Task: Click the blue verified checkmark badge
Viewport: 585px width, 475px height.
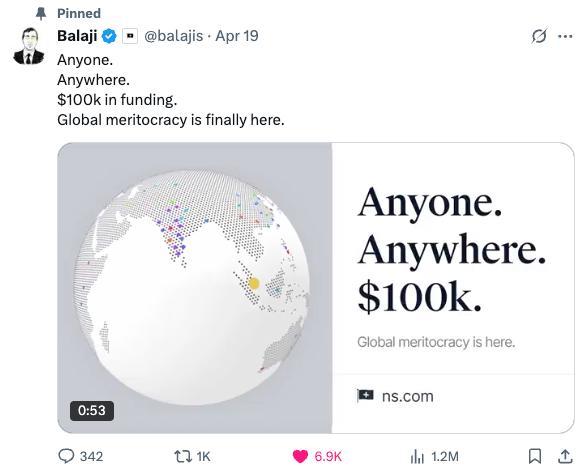Action: tap(109, 36)
